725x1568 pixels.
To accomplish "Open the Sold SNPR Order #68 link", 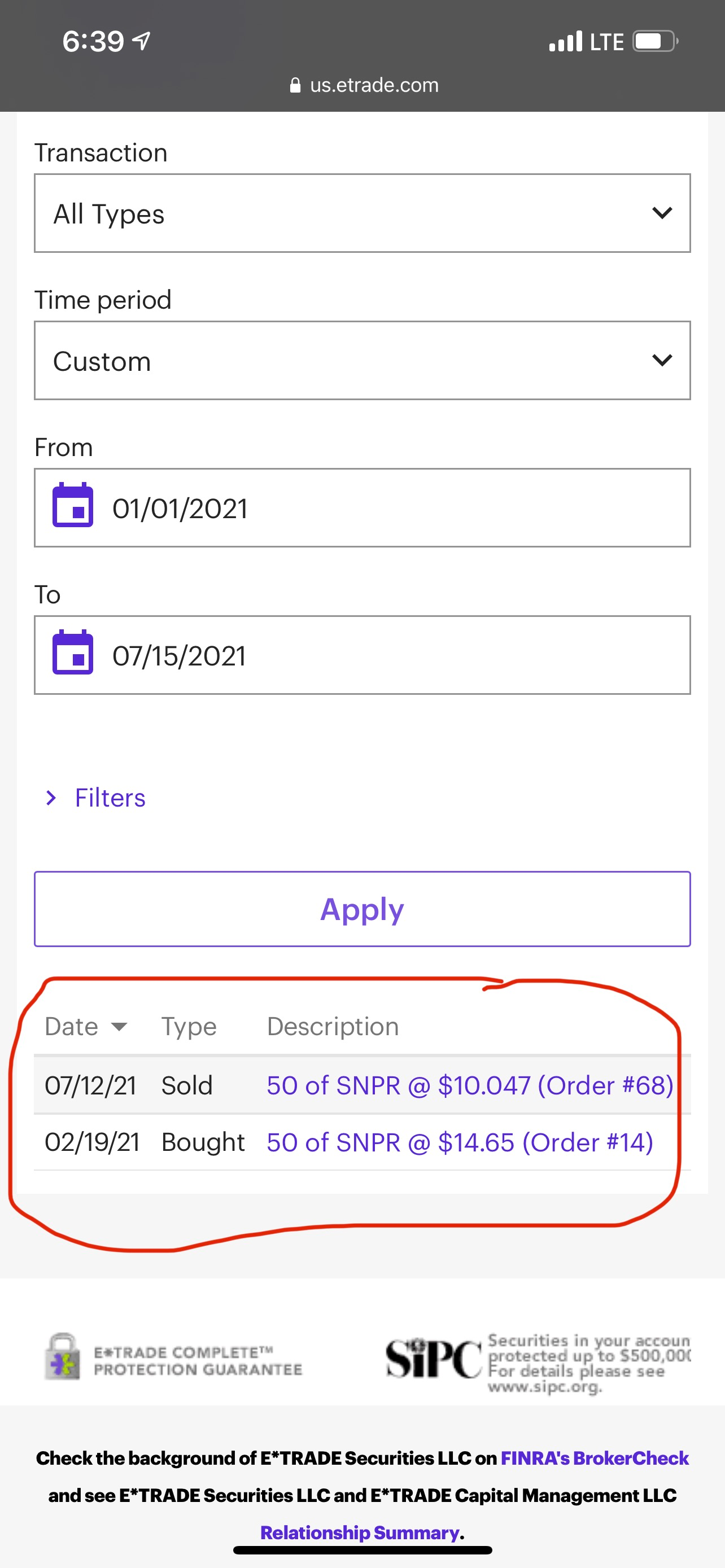I will (469, 1085).
